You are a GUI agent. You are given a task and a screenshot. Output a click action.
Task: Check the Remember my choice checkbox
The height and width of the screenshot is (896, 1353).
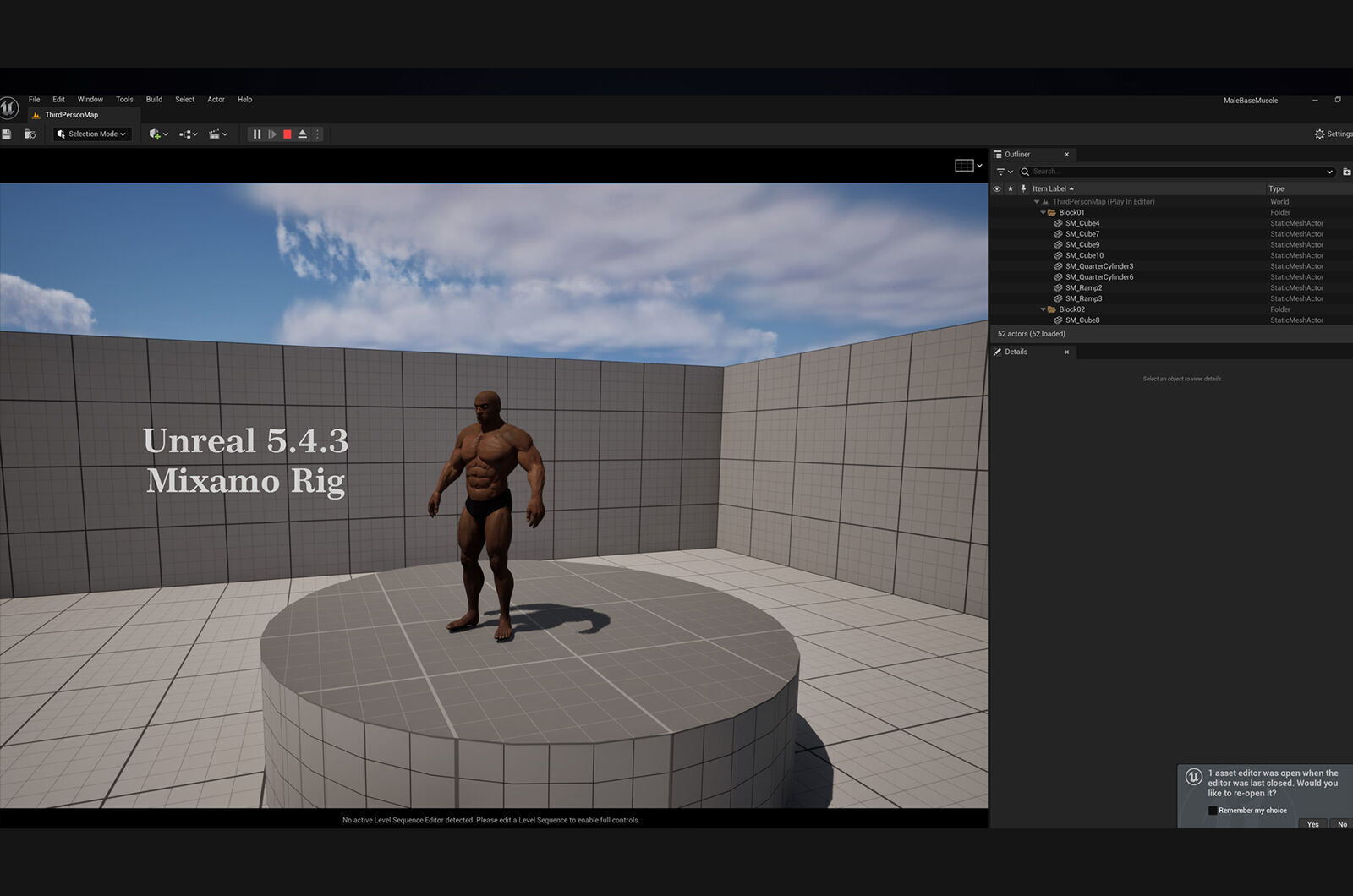(1213, 811)
